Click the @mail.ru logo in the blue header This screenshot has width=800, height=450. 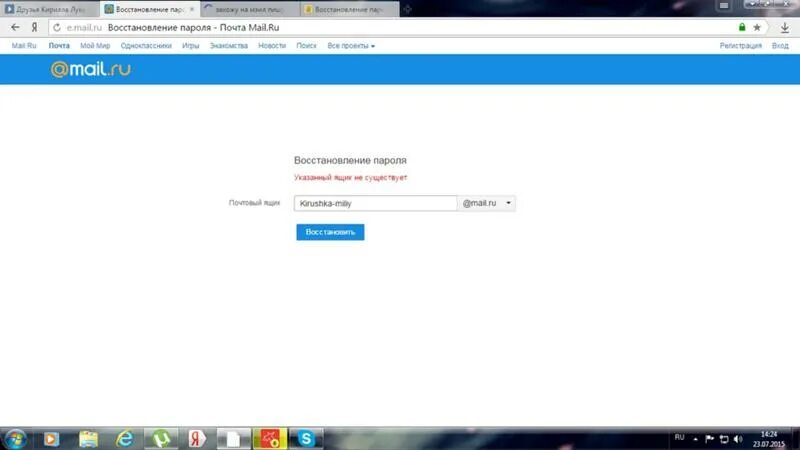(91, 69)
